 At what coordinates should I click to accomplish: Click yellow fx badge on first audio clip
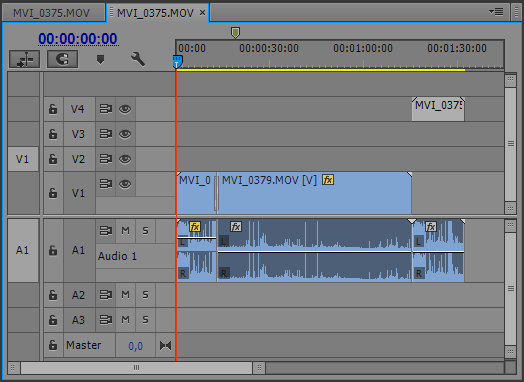pos(195,227)
